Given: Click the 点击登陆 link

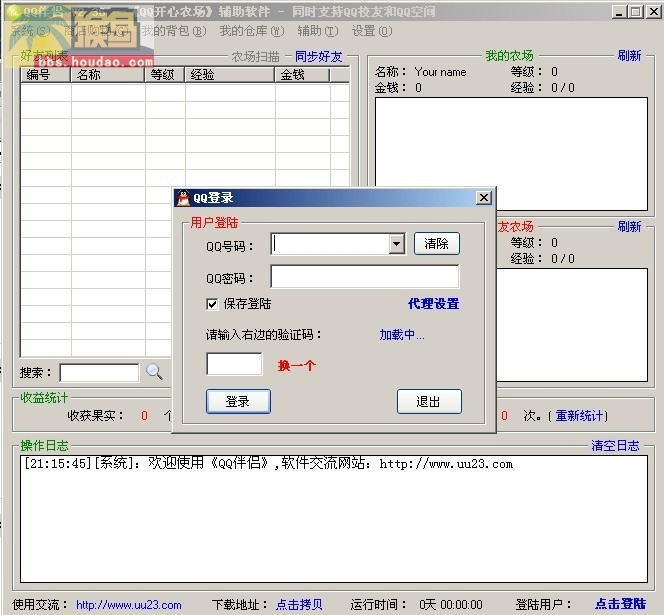Looking at the screenshot, I should (620, 604).
